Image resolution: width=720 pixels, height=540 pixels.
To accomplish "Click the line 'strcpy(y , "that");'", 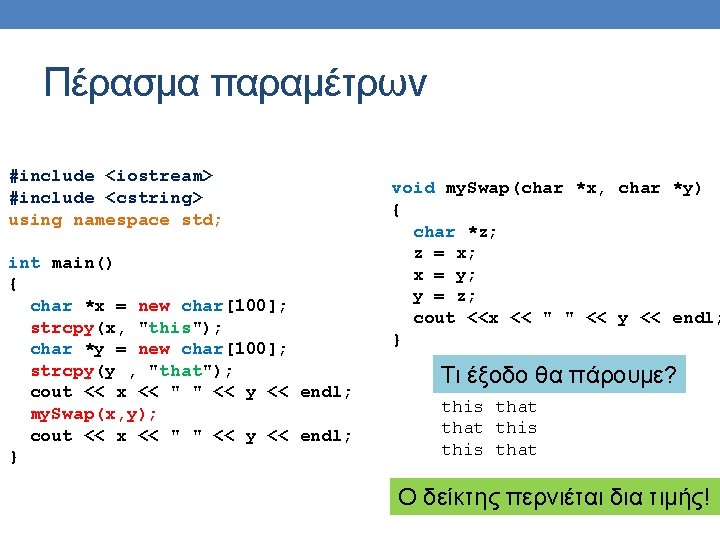I will (x=132, y=371).
